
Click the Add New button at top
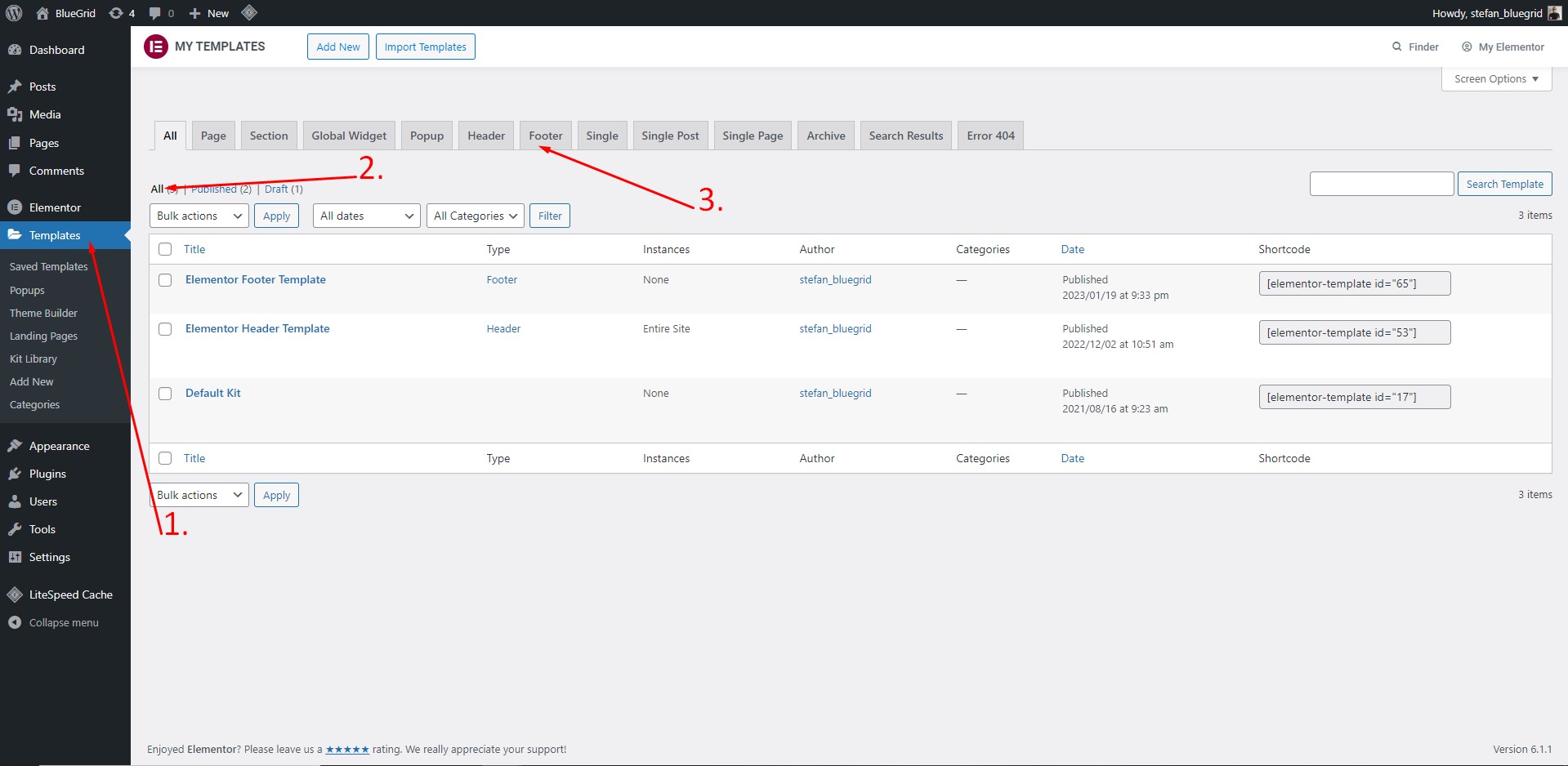tap(338, 47)
